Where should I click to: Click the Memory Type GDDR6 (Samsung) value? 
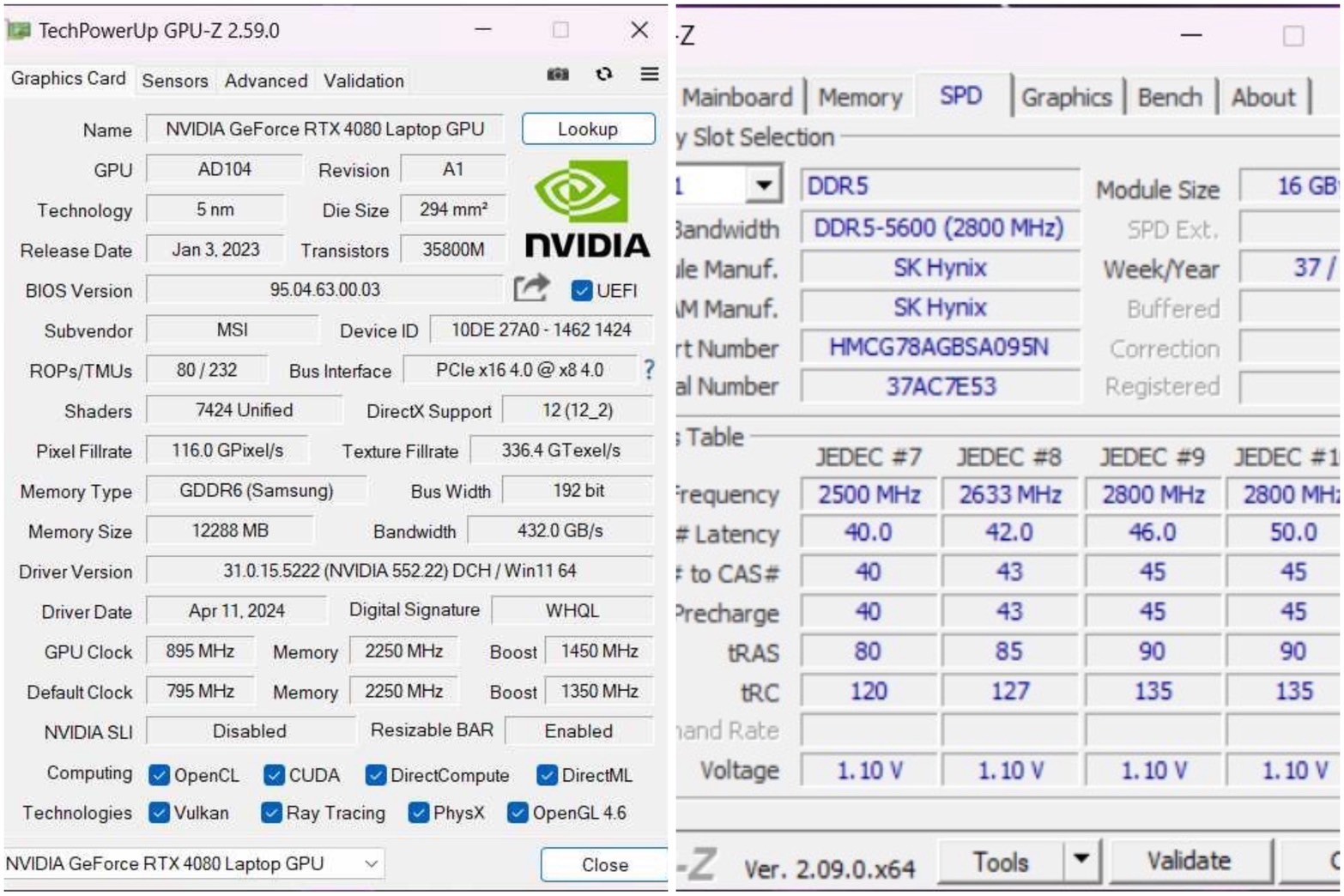point(256,490)
